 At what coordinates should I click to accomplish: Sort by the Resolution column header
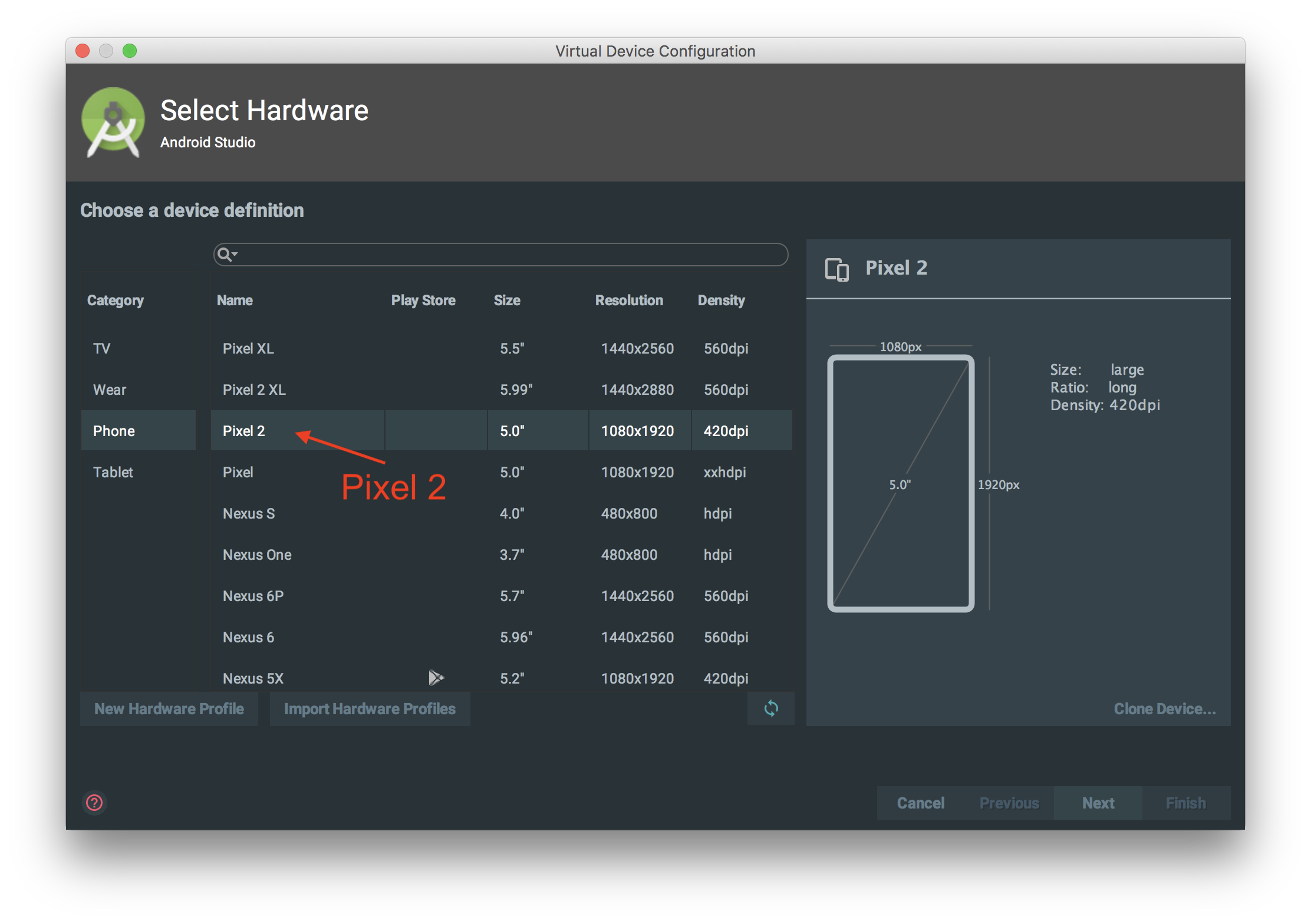(629, 301)
